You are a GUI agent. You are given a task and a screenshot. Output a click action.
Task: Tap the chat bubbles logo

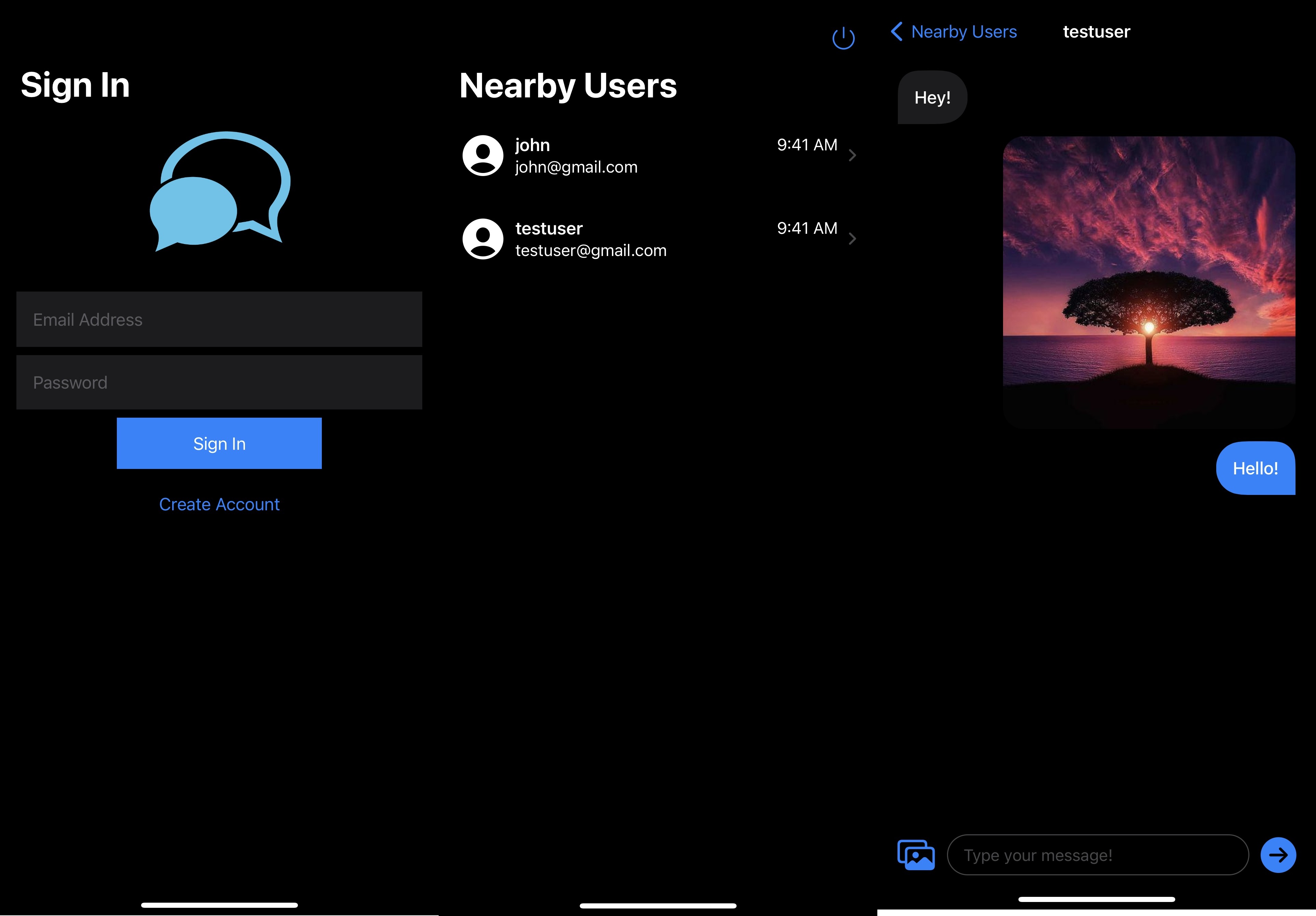tap(220, 192)
